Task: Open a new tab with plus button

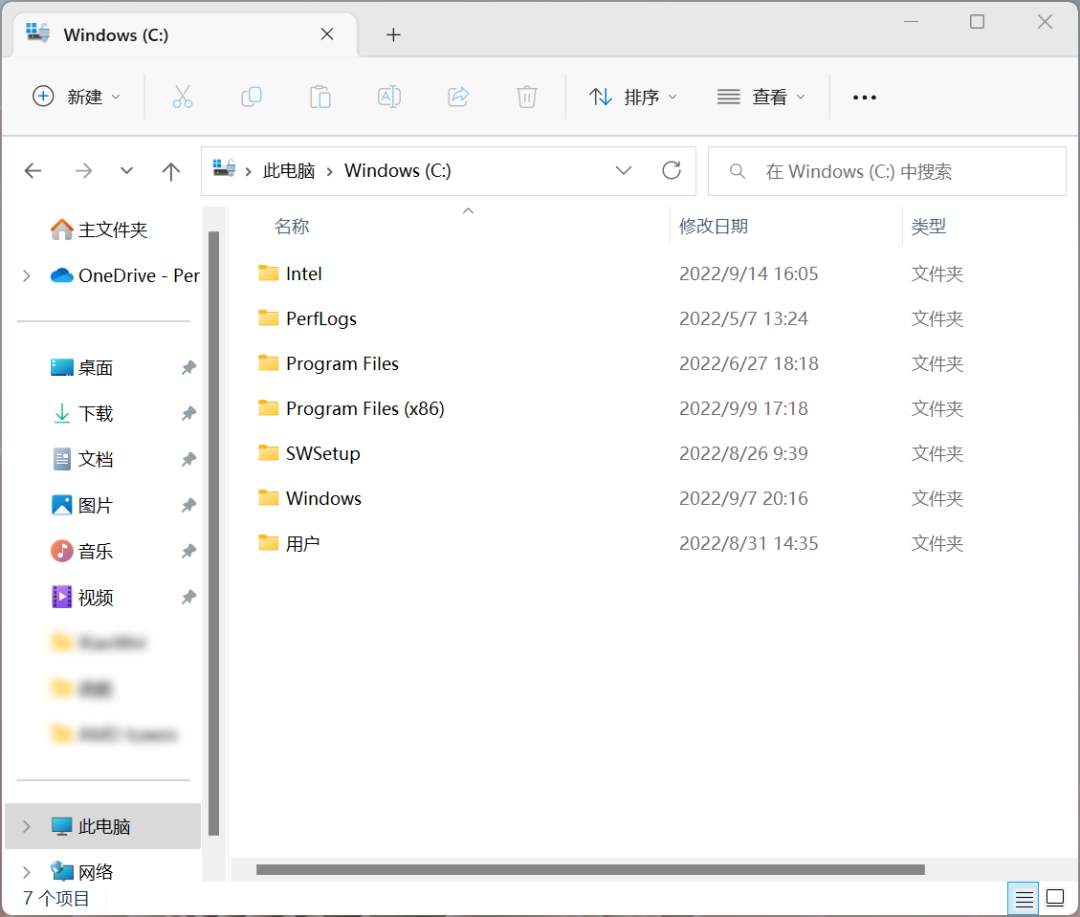Action: (x=393, y=35)
